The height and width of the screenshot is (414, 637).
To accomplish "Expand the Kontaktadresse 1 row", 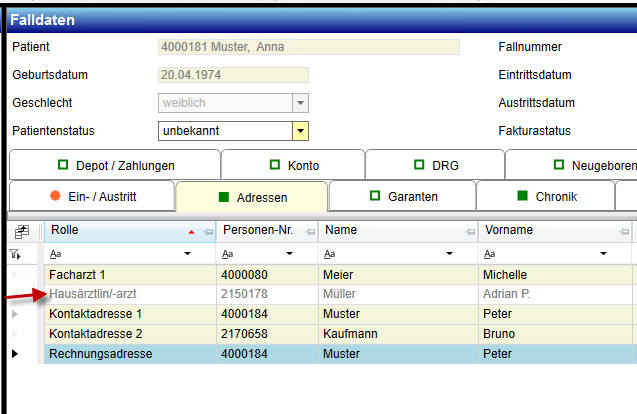I will point(15,314).
